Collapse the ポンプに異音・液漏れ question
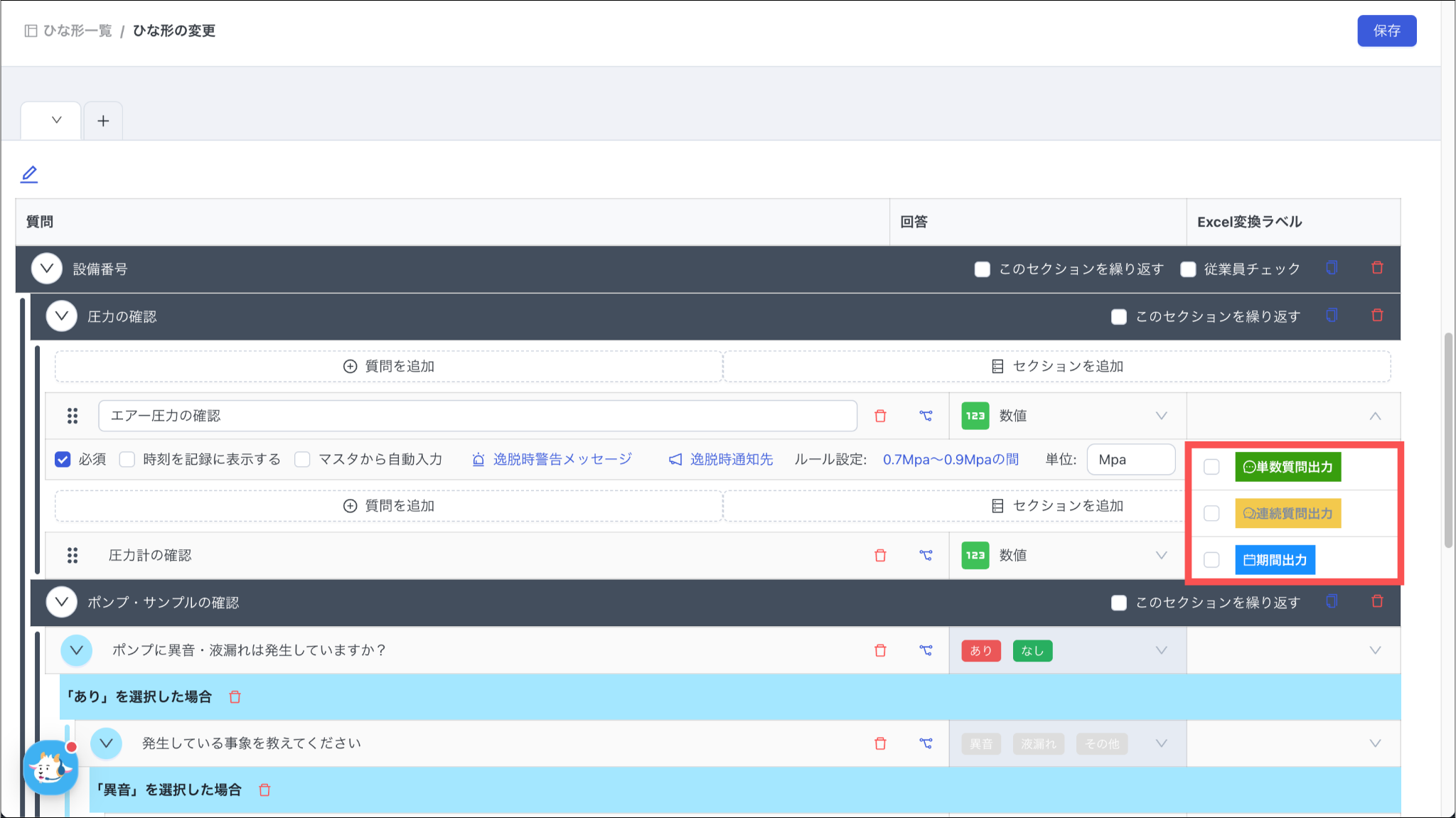Image resolution: width=1456 pixels, height=818 pixels. coord(77,650)
